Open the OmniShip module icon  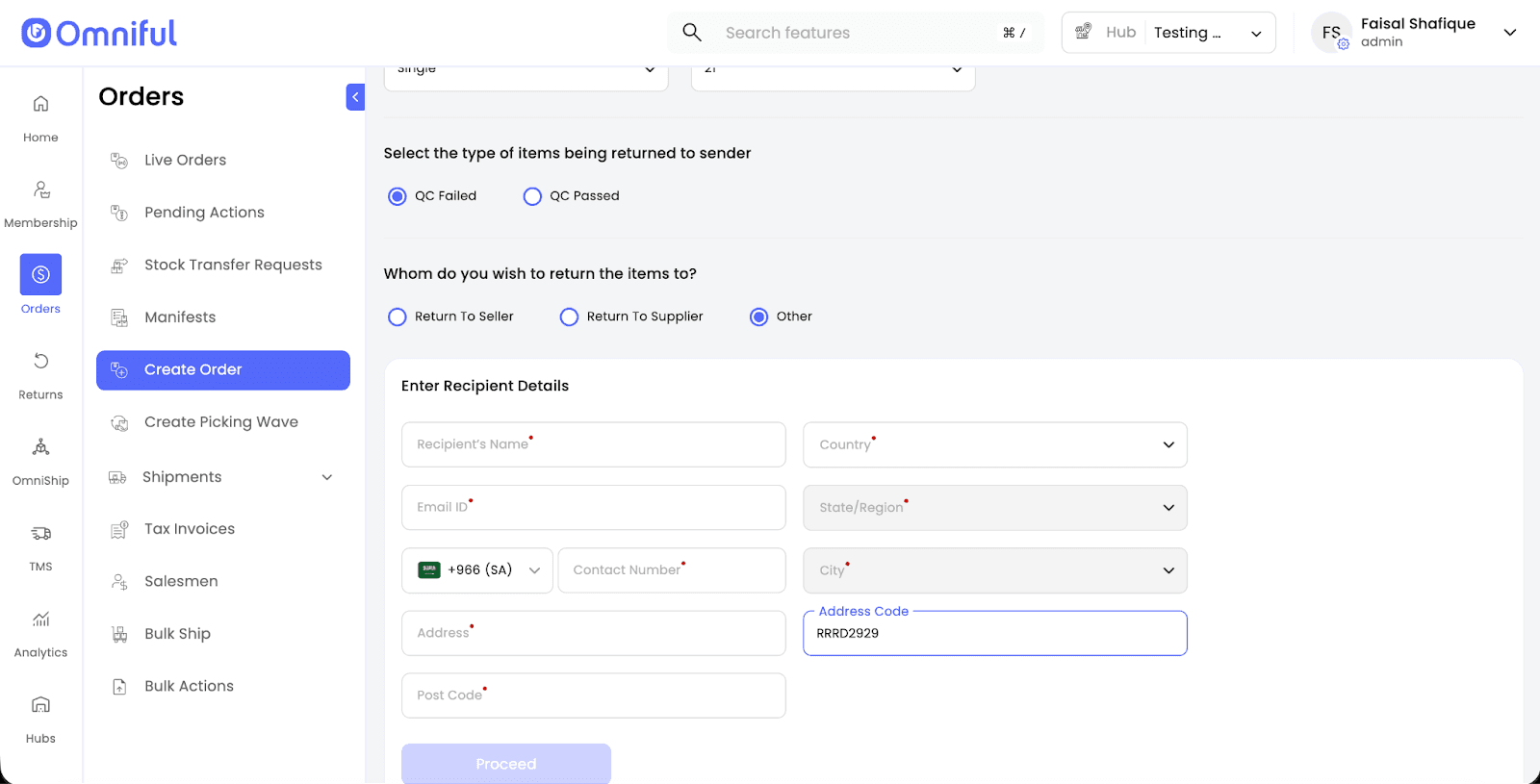[x=40, y=447]
